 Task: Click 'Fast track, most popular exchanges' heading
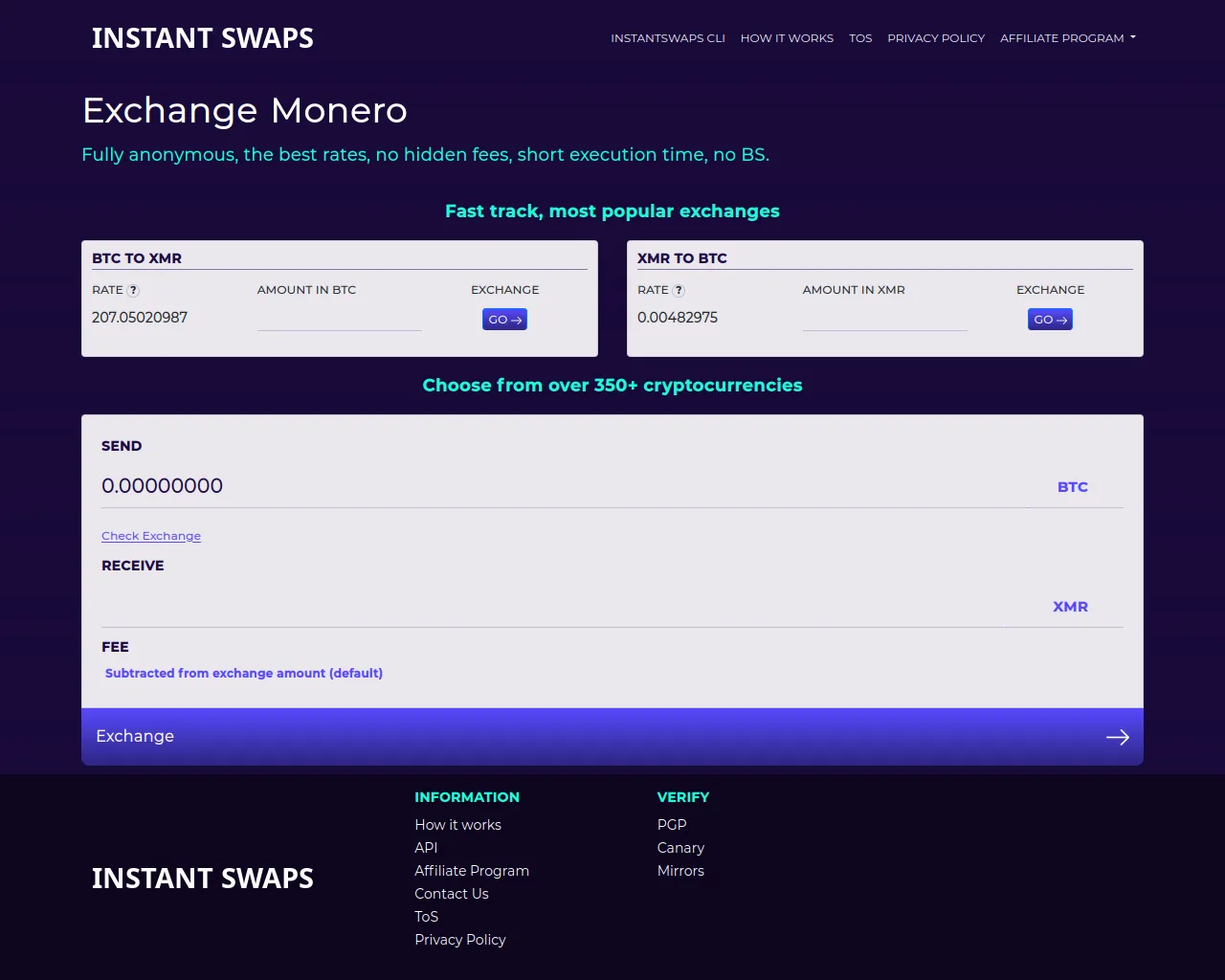(612, 212)
